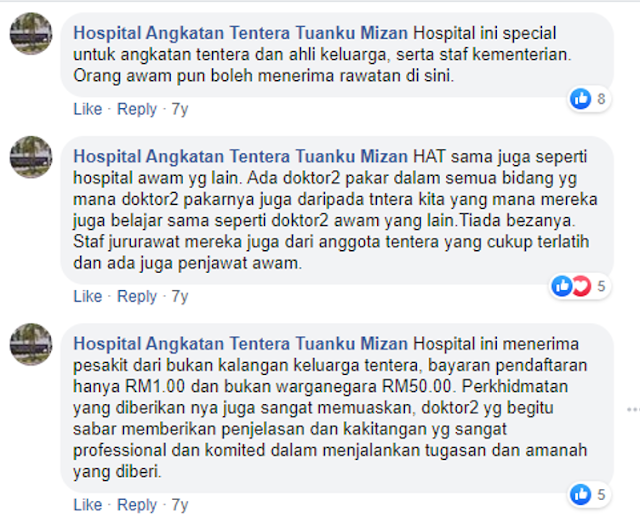Open profile picture of first comment
Image resolution: width=640 pixels, height=523 pixels.
pyautogui.click(x=31, y=33)
